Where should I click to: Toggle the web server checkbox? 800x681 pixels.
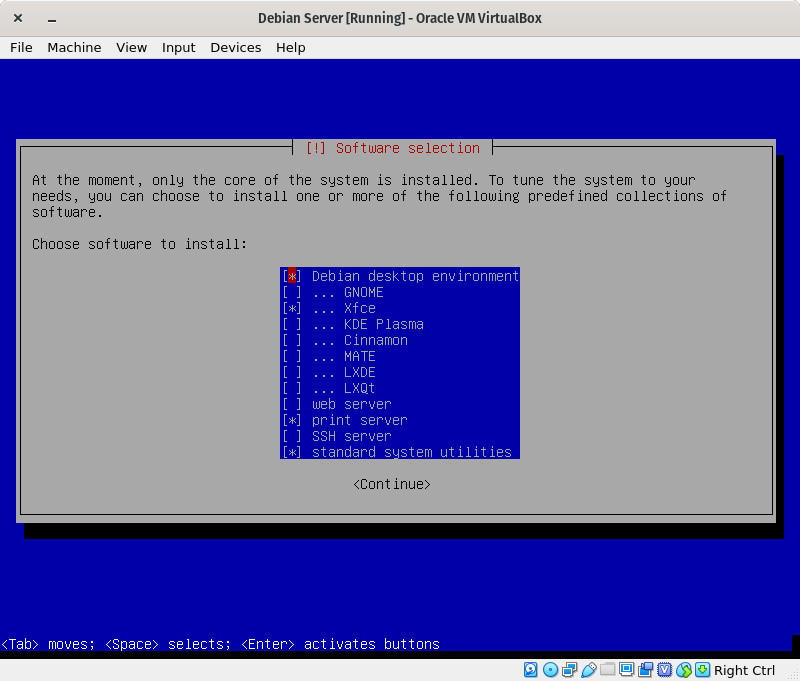[x=292, y=405]
